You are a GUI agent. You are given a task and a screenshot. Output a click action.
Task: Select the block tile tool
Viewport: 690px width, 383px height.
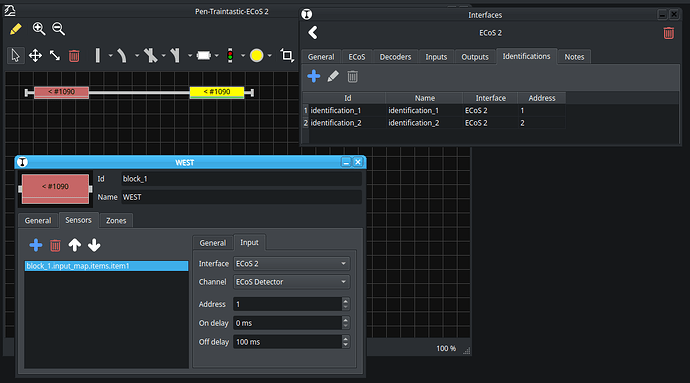[x=203, y=55]
